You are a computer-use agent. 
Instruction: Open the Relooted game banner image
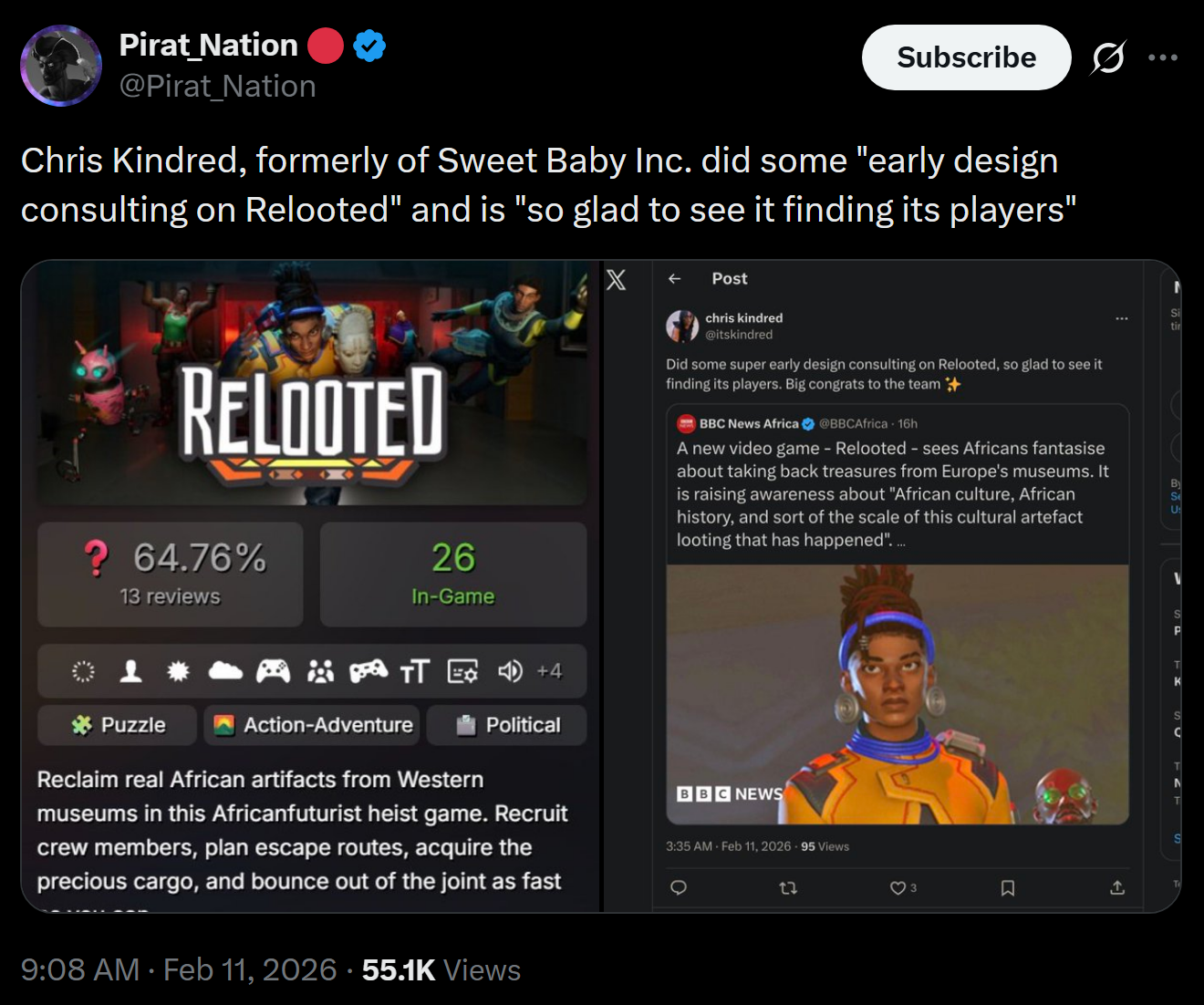point(312,384)
